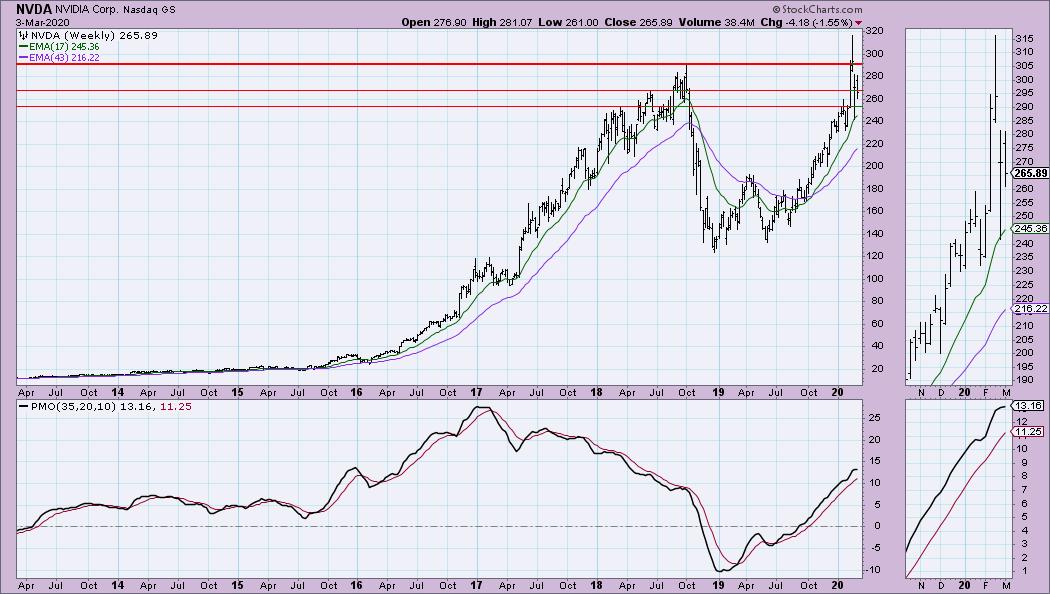Click year 19 on the price chart time axis

pos(718,392)
